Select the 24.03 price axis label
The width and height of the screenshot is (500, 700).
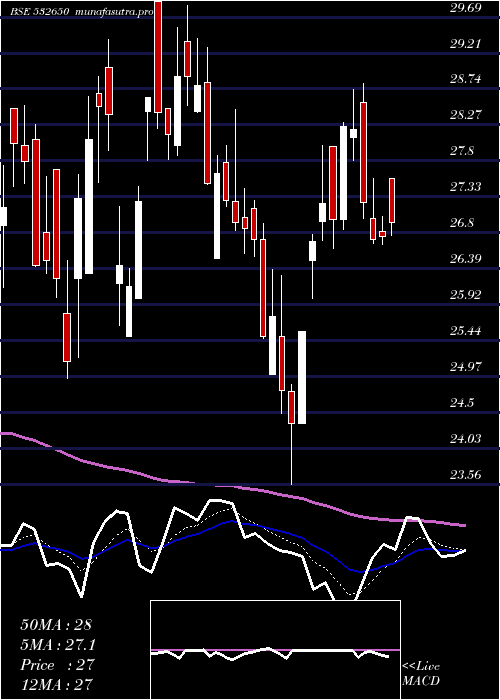pyautogui.click(x=466, y=438)
